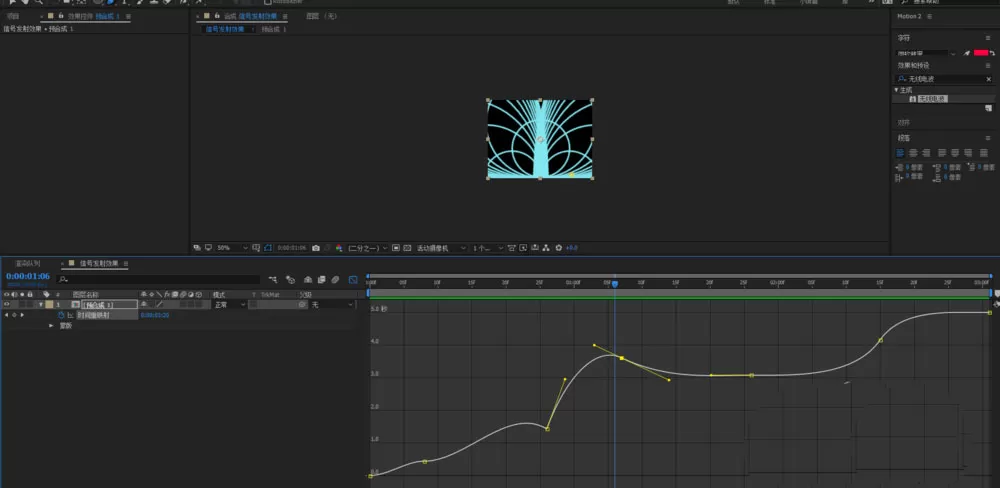Open composition flowchart icon in viewer footer
Image resolution: width=1000 pixels, height=488 pixels.
pos(545,248)
